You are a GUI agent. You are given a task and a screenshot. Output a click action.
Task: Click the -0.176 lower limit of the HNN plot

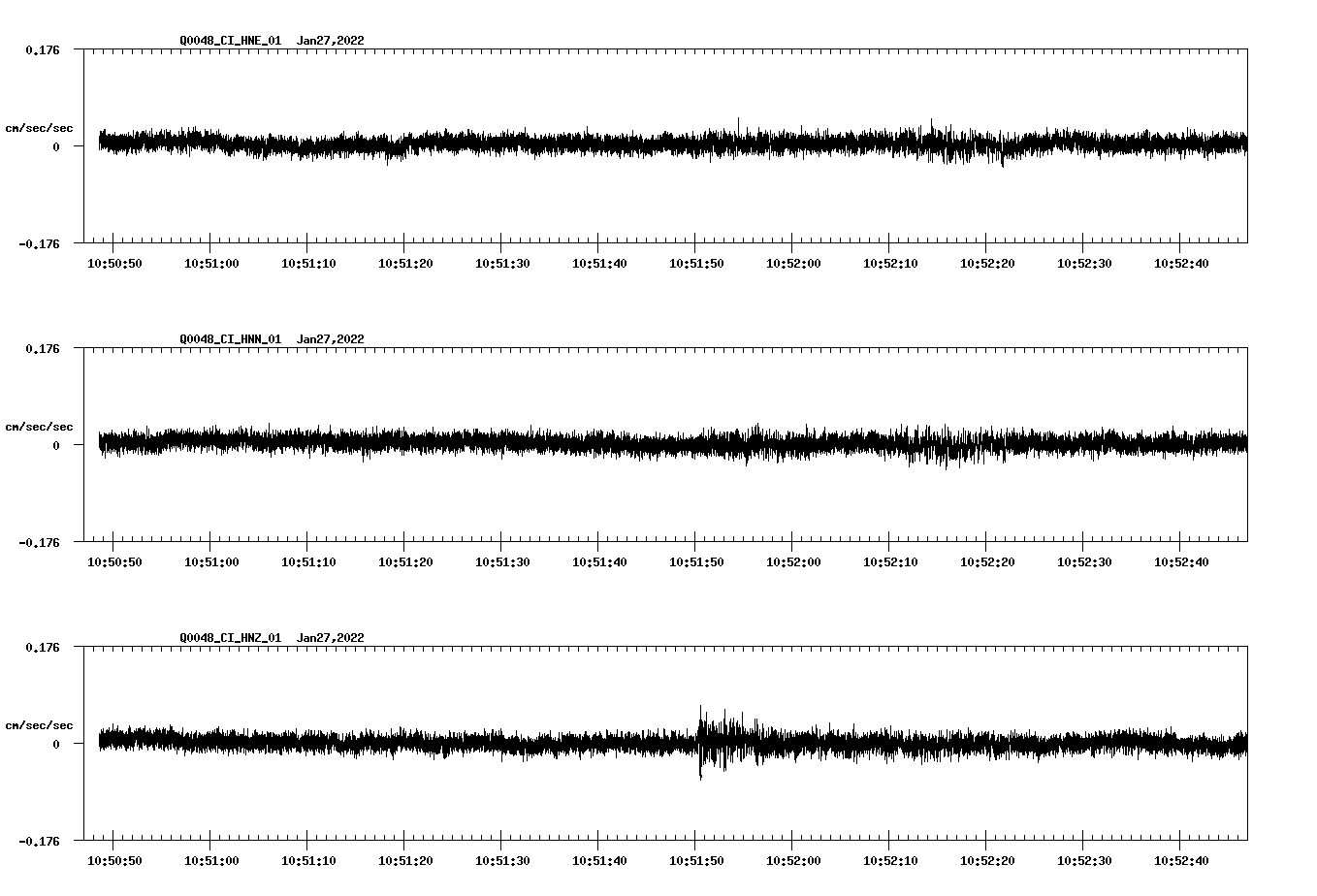pyautogui.click(x=39, y=542)
